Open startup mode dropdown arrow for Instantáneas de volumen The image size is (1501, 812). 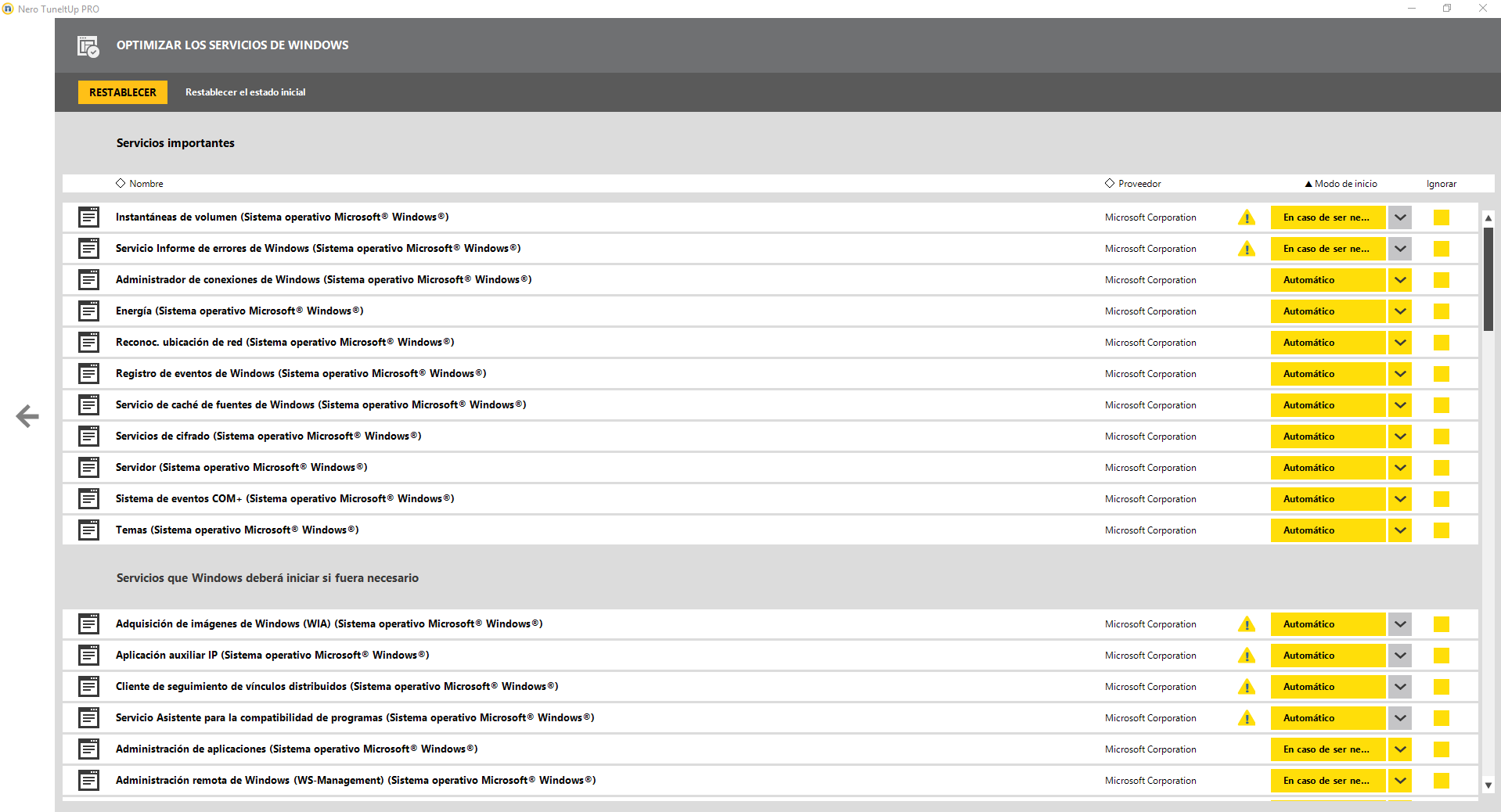coord(1400,217)
